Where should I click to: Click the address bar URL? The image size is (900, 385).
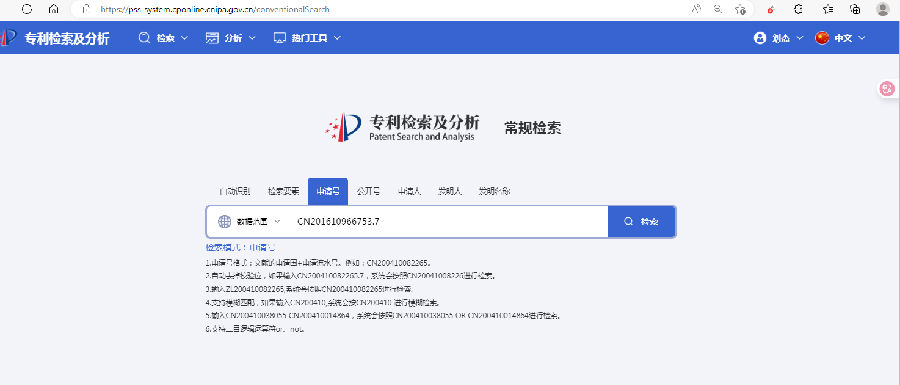215,10
